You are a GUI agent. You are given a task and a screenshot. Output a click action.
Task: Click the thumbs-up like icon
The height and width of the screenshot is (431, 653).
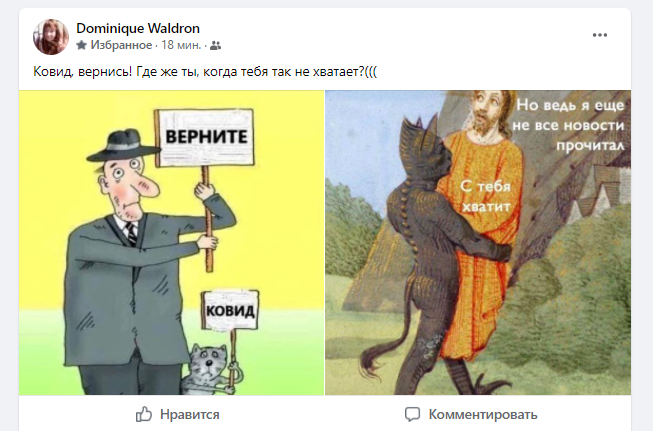(x=144, y=414)
